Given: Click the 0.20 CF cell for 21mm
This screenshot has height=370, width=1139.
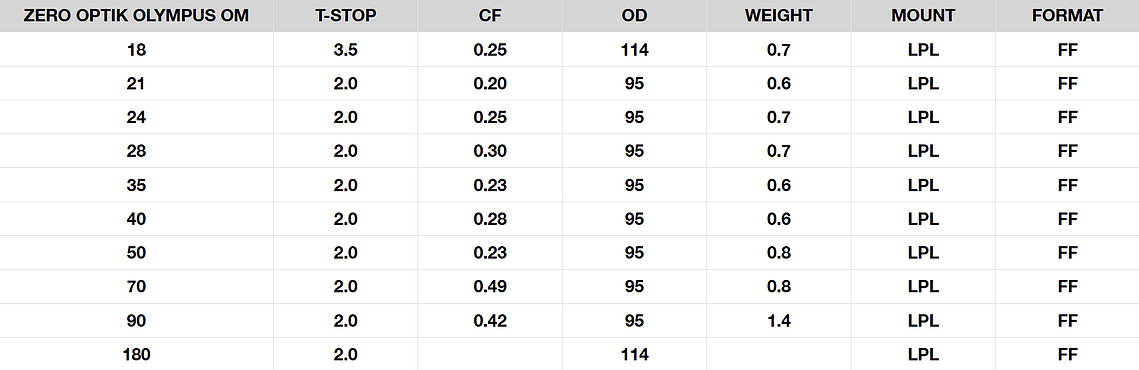Looking at the screenshot, I should click(x=490, y=84).
